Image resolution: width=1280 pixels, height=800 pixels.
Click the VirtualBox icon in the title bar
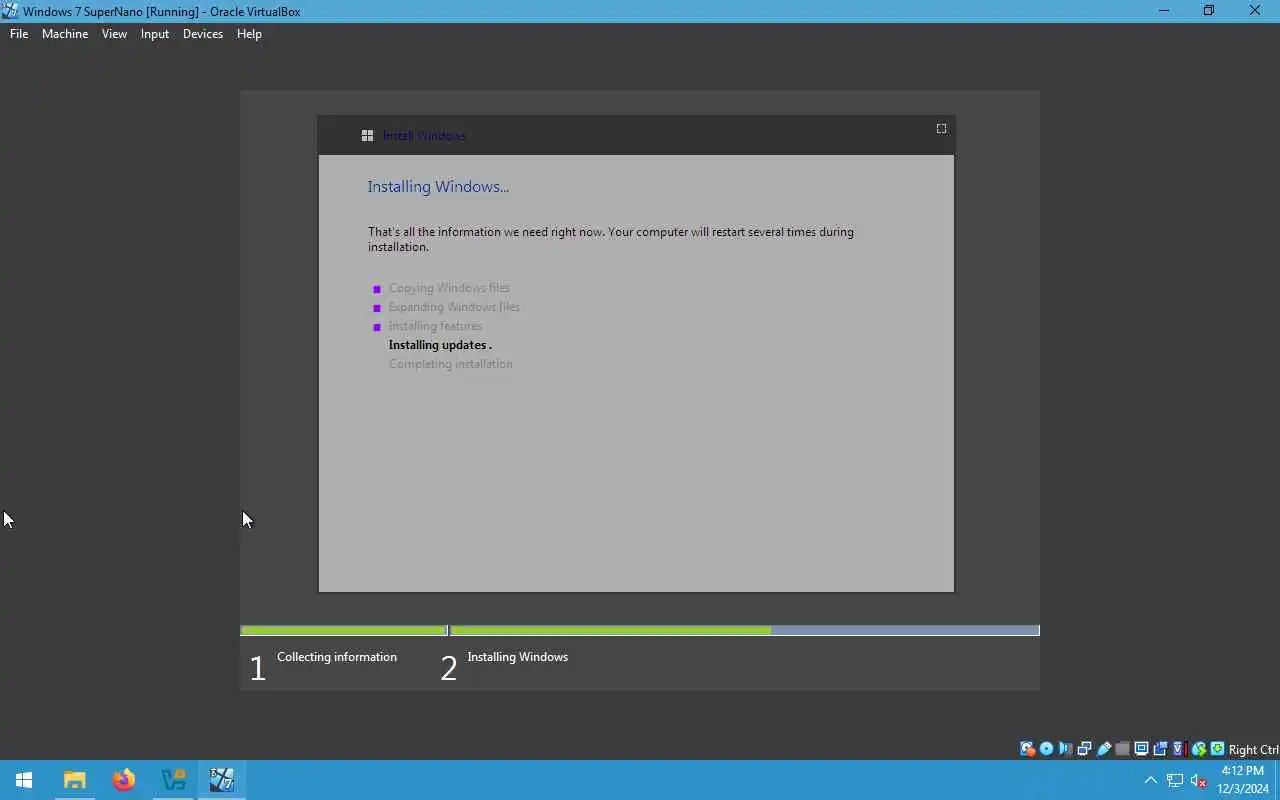click(x=10, y=11)
